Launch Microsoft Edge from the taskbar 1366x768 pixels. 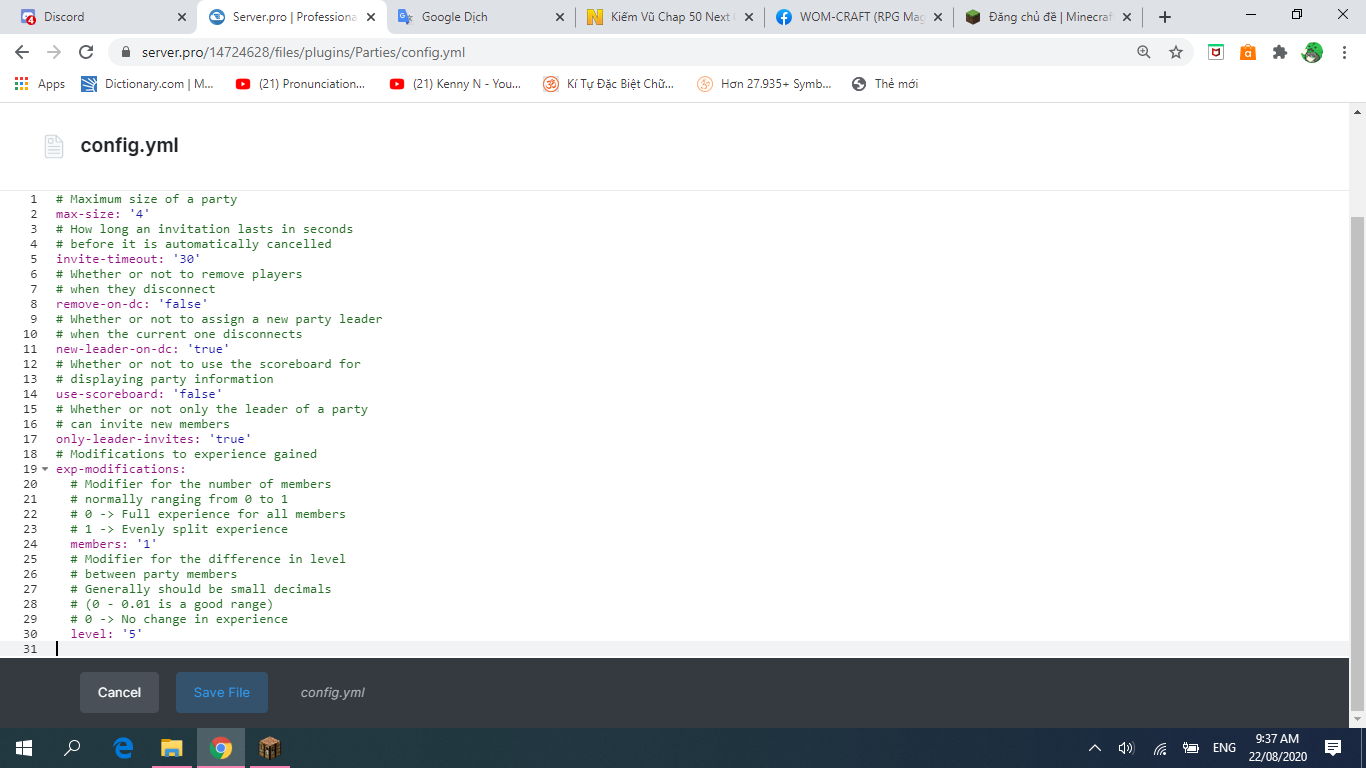tap(124, 748)
